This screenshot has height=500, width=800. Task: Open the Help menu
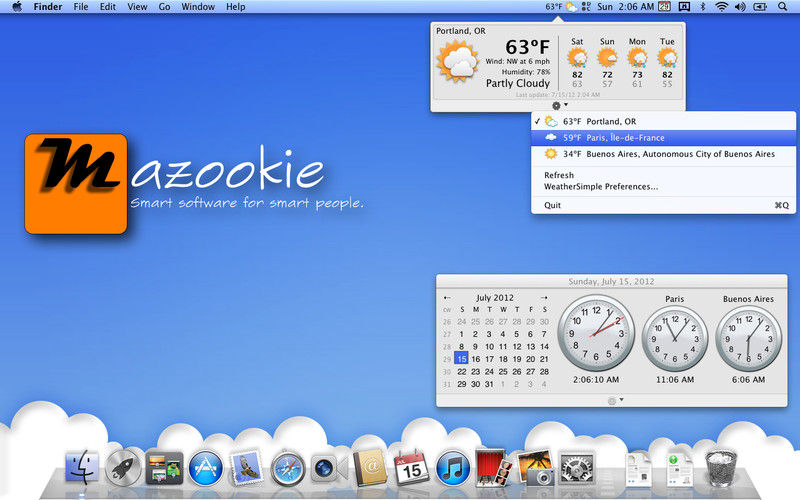(x=236, y=7)
